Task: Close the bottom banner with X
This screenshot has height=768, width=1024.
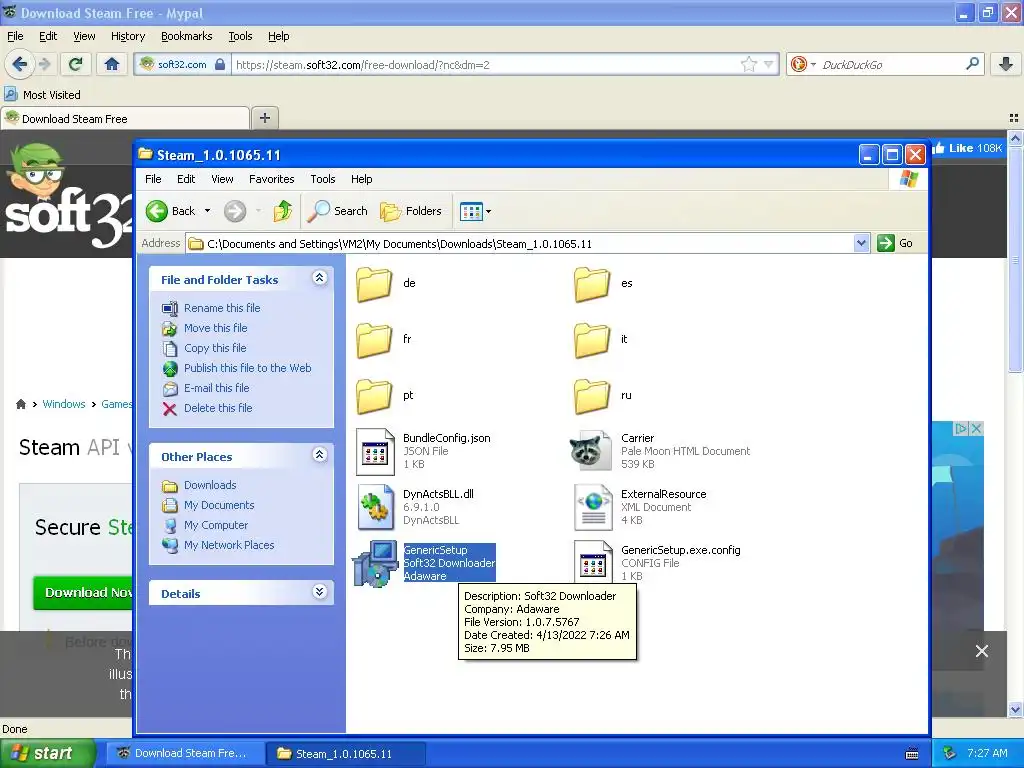Action: click(x=982, y=651)
